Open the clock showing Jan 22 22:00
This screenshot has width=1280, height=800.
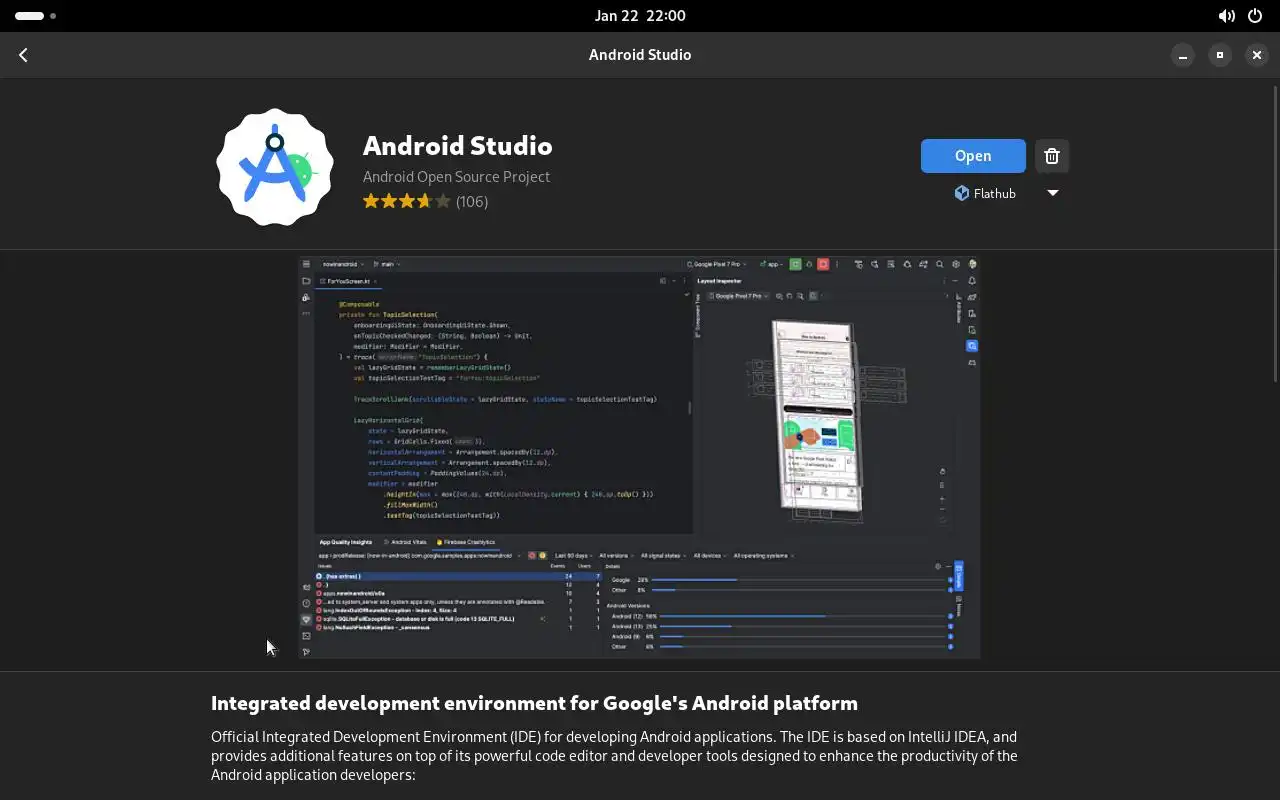[x=640, y=16]
